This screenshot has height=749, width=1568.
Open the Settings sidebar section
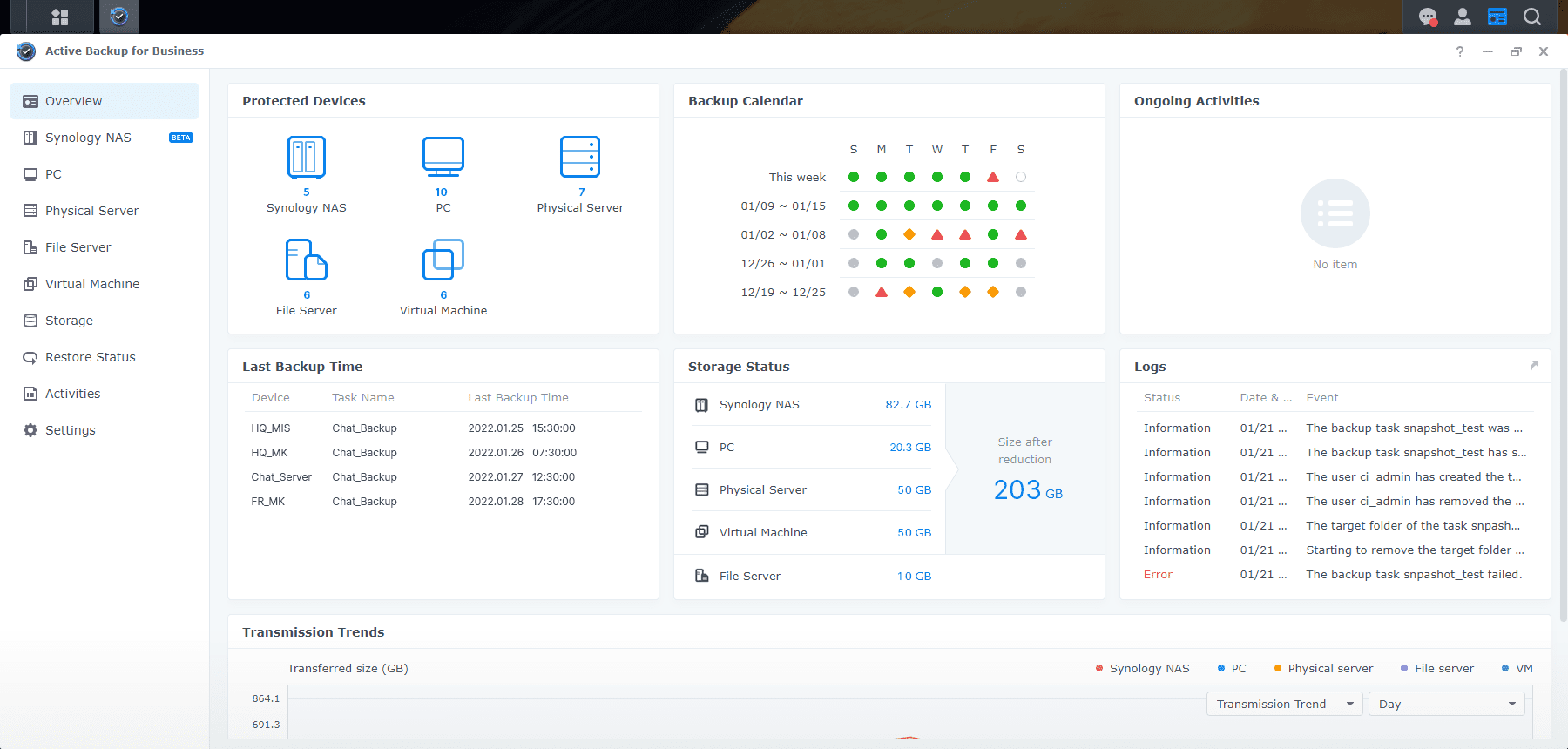click(105, 430)
